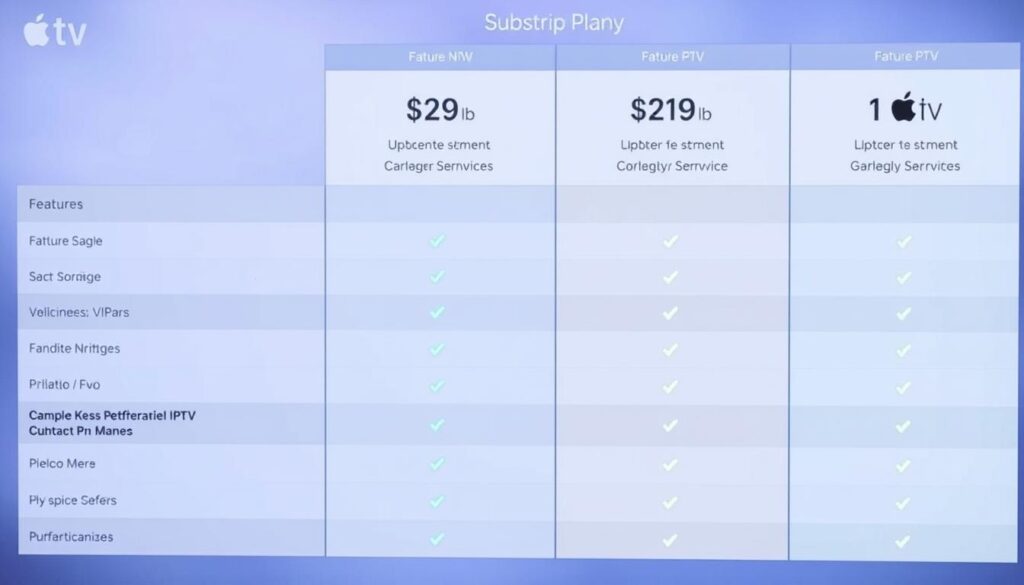Select the rightmost Fature PTV plan header
The width and height of the screenshot is (1024, 585).
[x=906, y=57]
